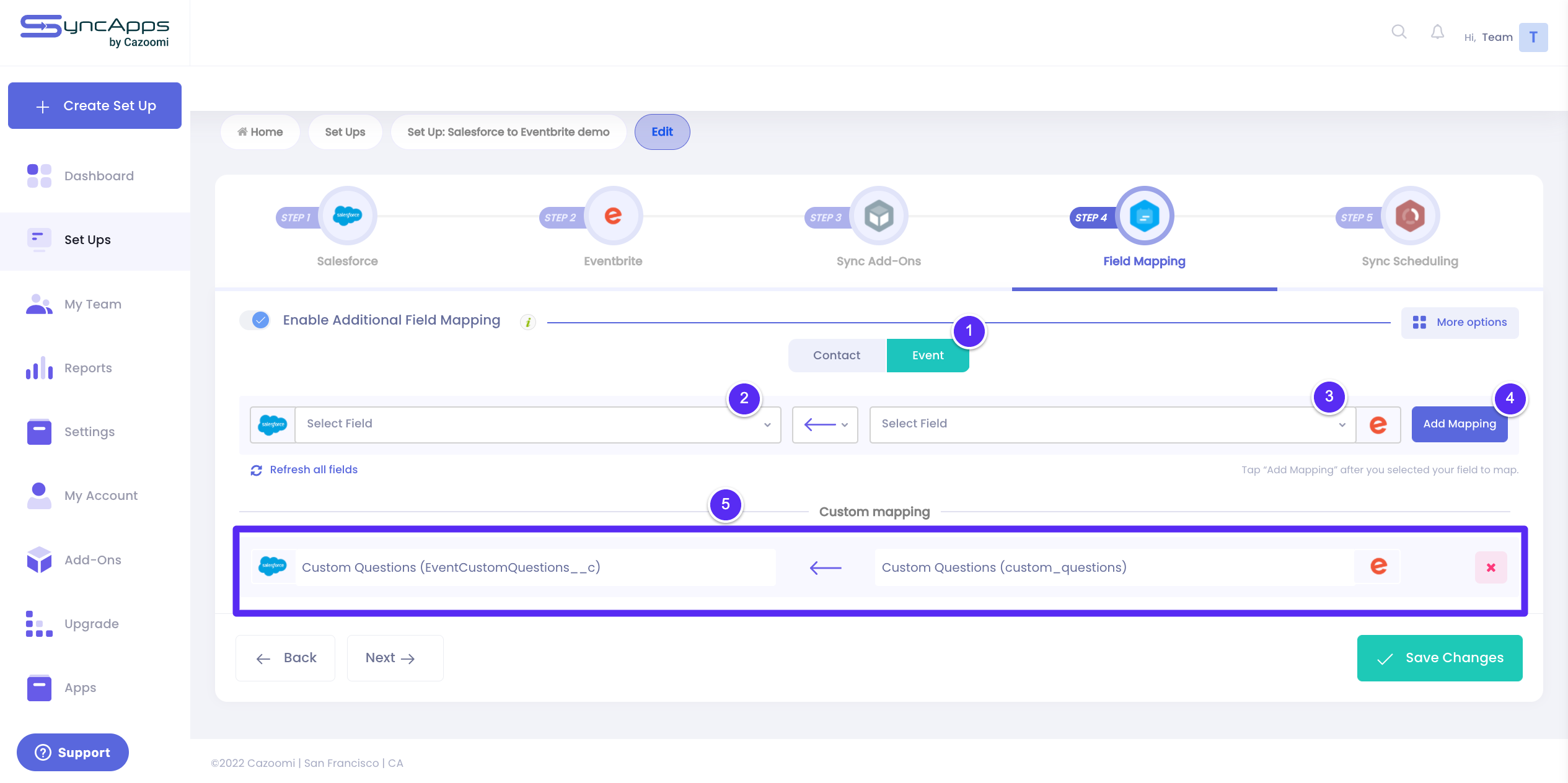Click the T user avatar
The height and width of the screenshot is (783, 1568).
pos(1533,37)
